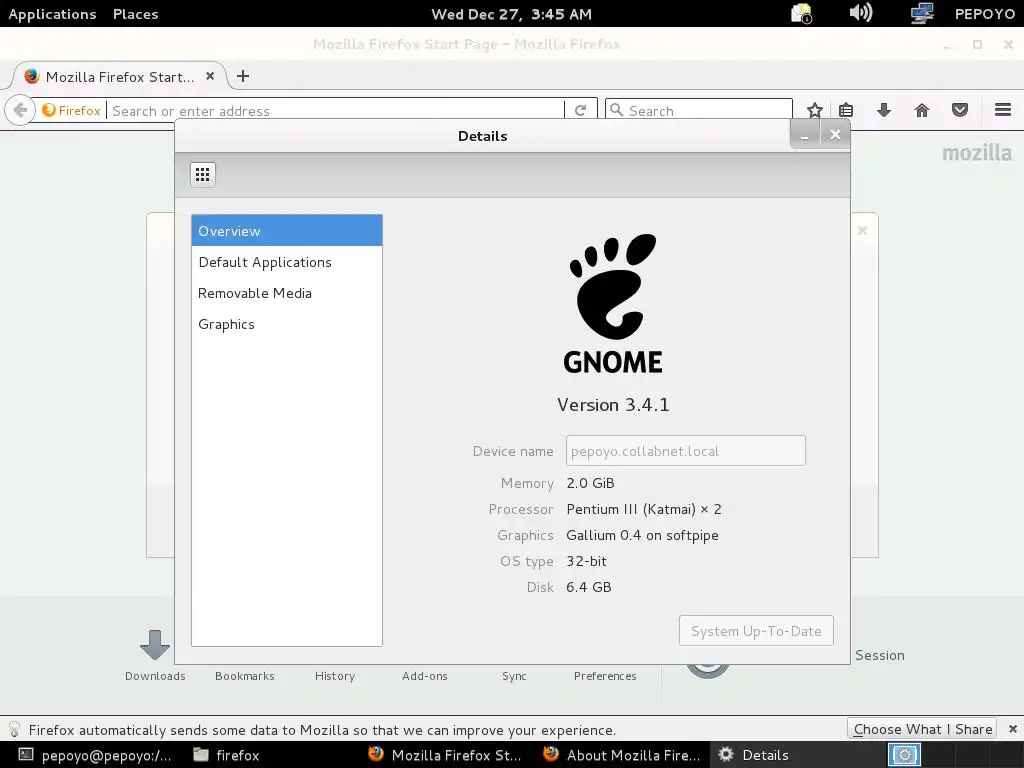This screenshot has width=1024, height=768.
Task: Choose Removable Media in the sidebar
Action: tap(287, 293)
